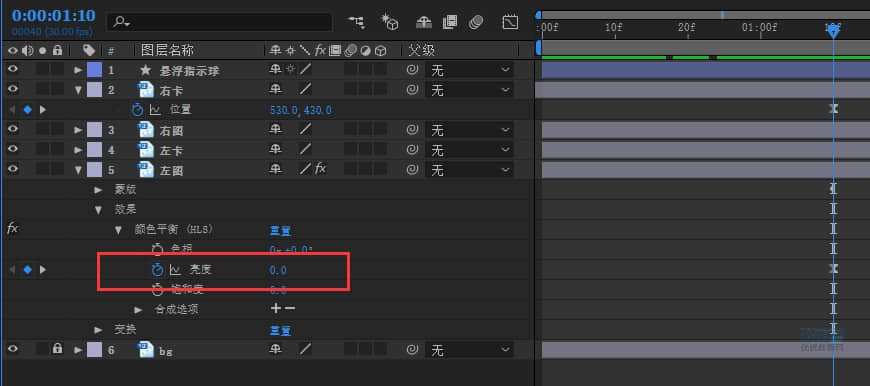Click the 重置 link next to 变换
Viewport: 870px width, 386px height.
click(280, 331)
